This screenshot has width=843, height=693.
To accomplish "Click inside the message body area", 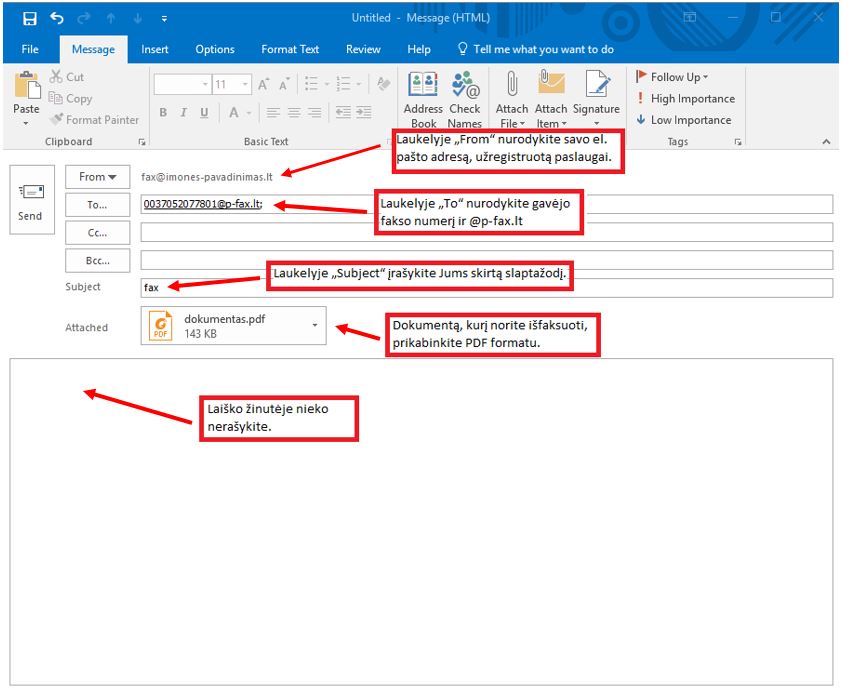I will point(421,521).
